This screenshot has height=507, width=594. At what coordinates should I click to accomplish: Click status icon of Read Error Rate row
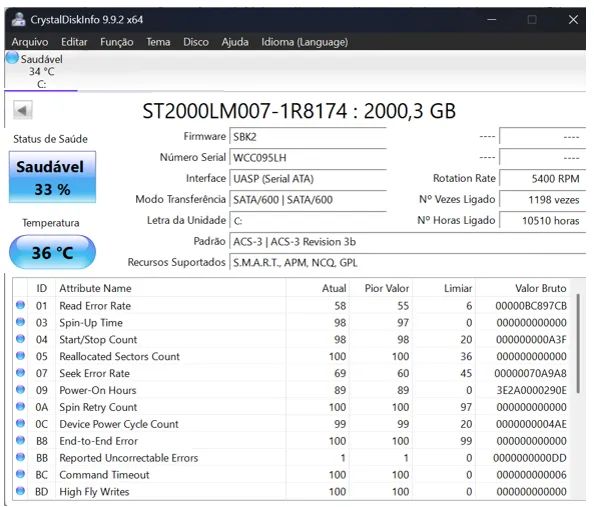[20, 305]
